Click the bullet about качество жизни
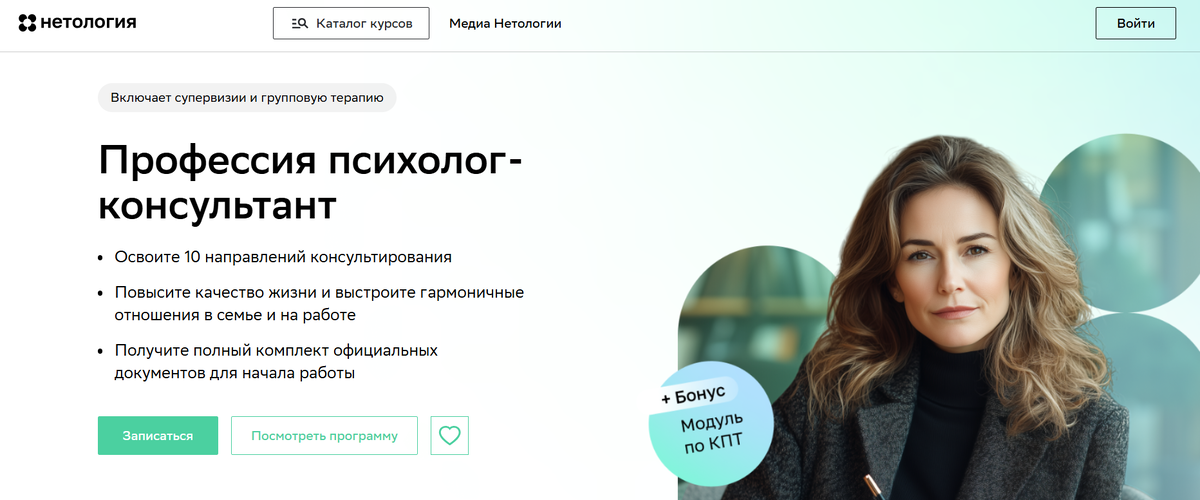 click(319, 304)
